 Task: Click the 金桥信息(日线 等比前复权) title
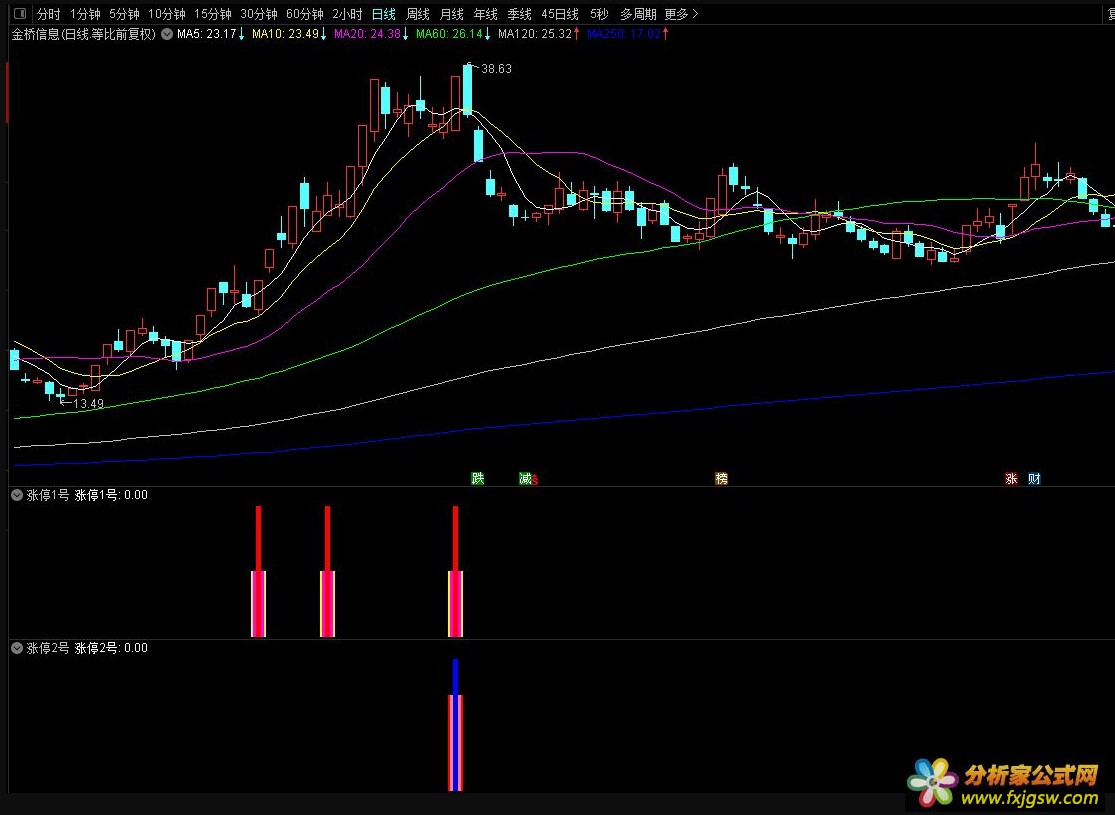84,34
